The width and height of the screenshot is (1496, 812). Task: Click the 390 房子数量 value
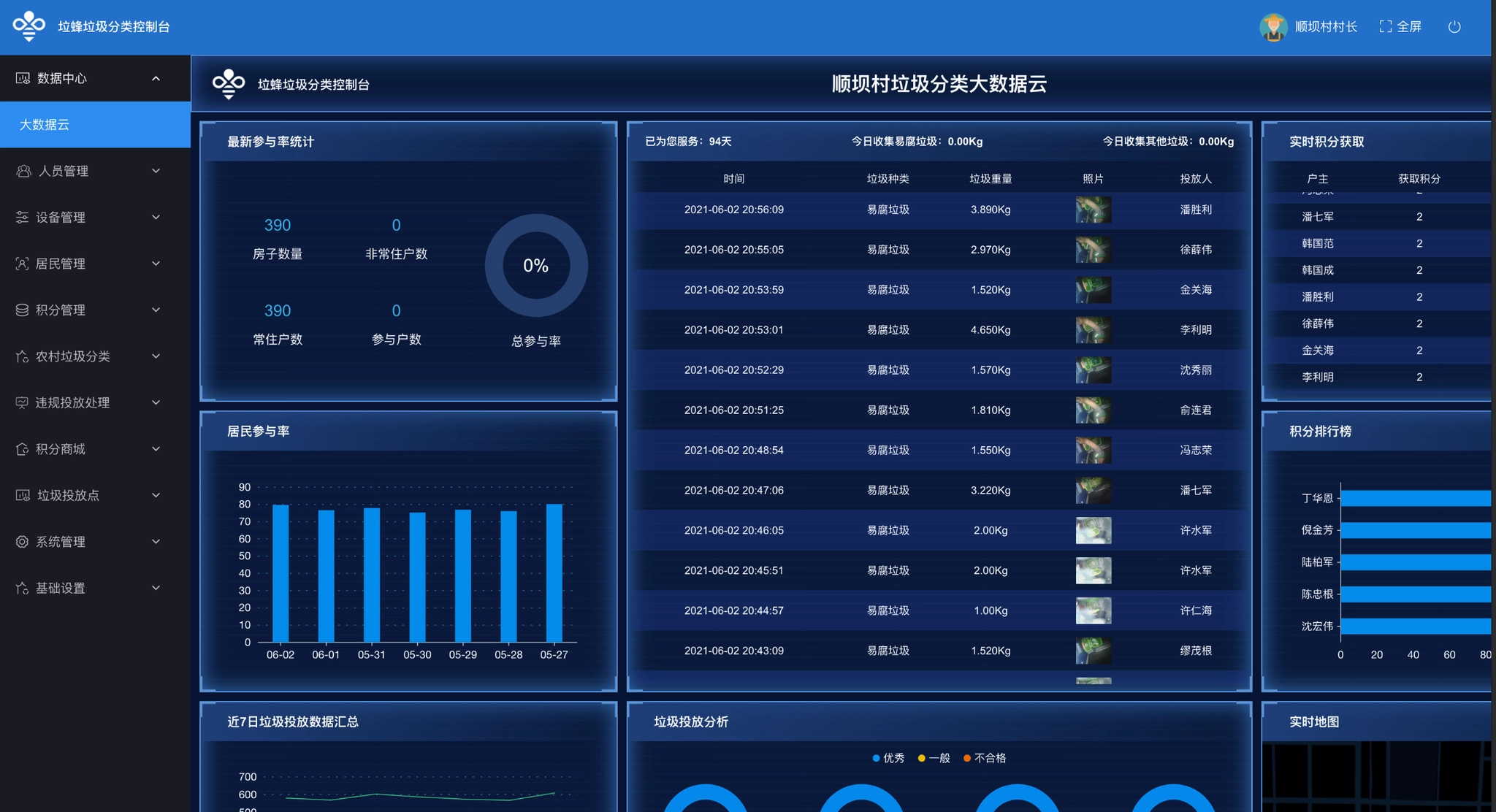(278, 225)
